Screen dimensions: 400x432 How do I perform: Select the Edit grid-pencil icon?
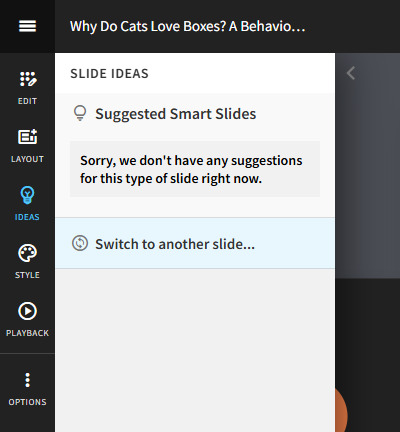click(x=28, y=79)
